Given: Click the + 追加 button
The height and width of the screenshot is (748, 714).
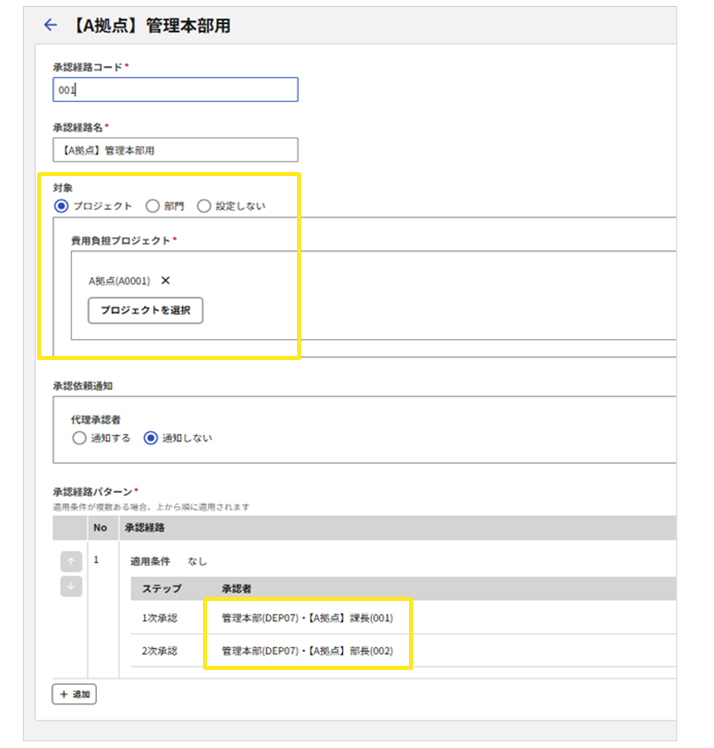Looking at the screenshot, I should coord(74,694).
